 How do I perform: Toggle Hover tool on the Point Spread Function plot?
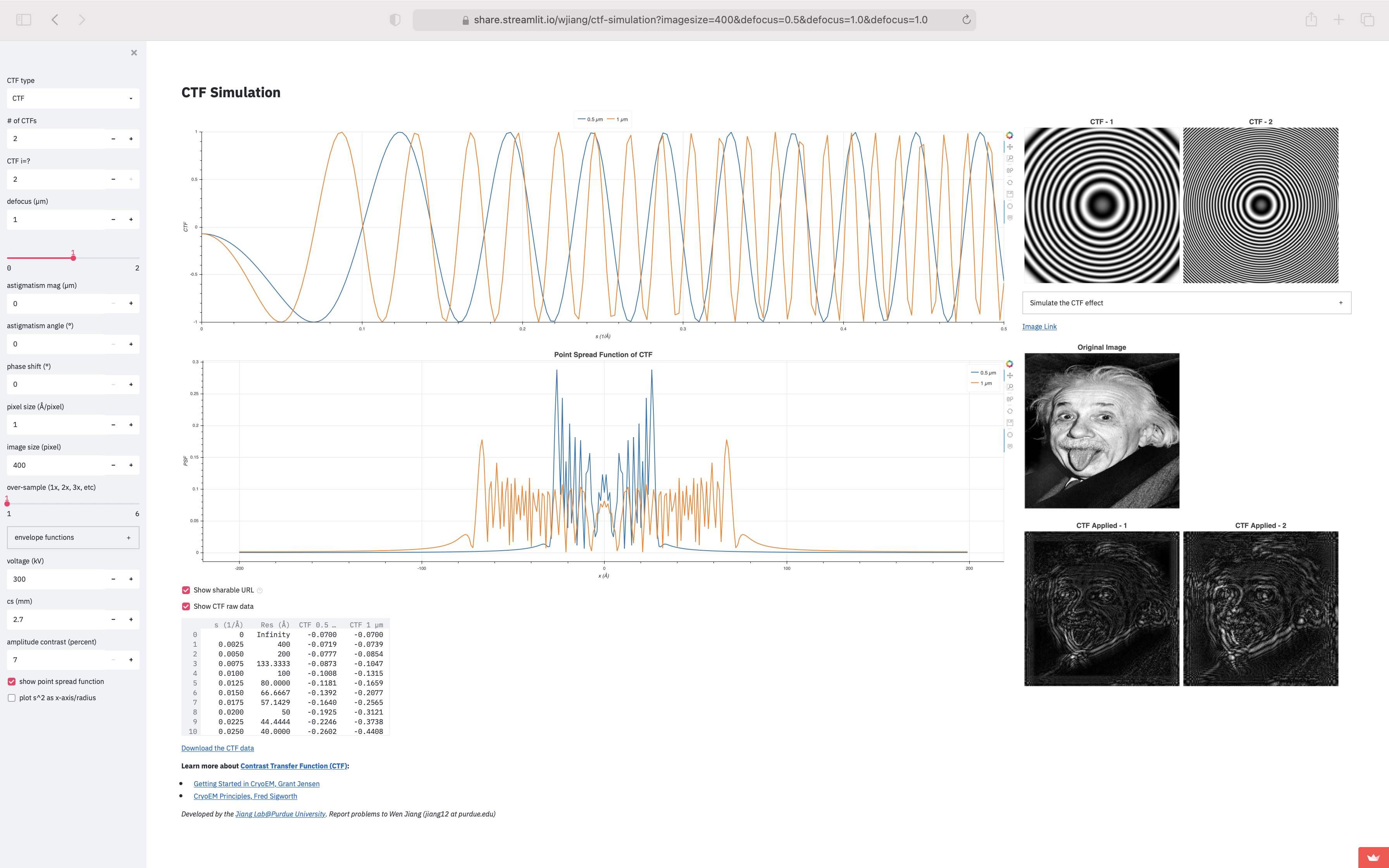[1010, 446]
